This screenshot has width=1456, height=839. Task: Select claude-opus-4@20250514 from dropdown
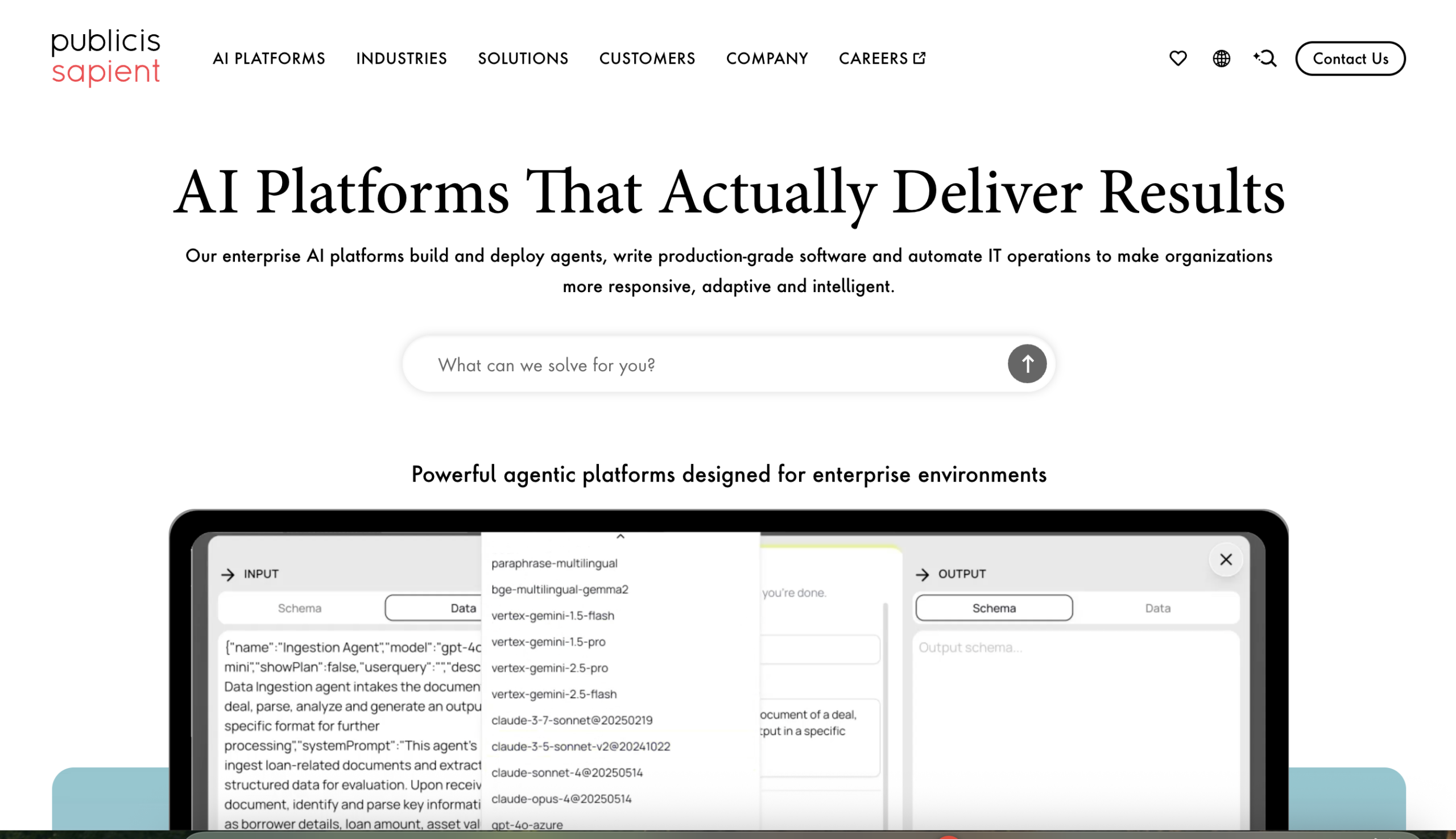561,799
